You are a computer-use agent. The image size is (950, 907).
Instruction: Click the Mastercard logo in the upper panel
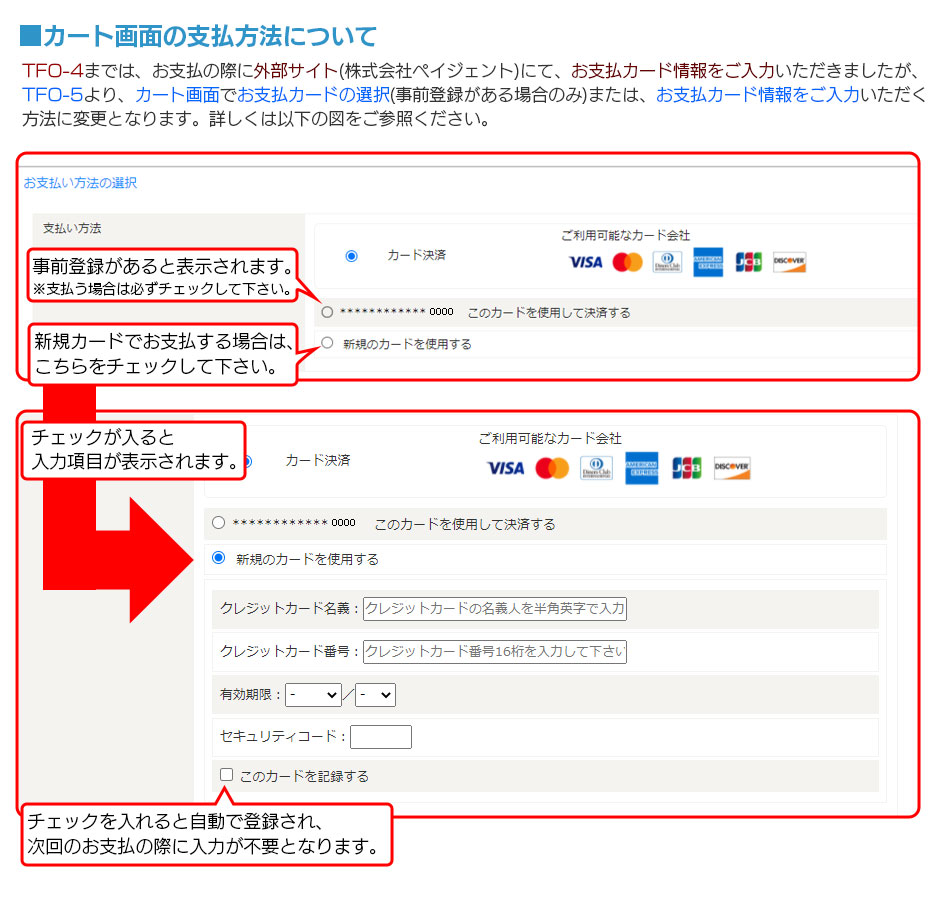tap(627, 262)
